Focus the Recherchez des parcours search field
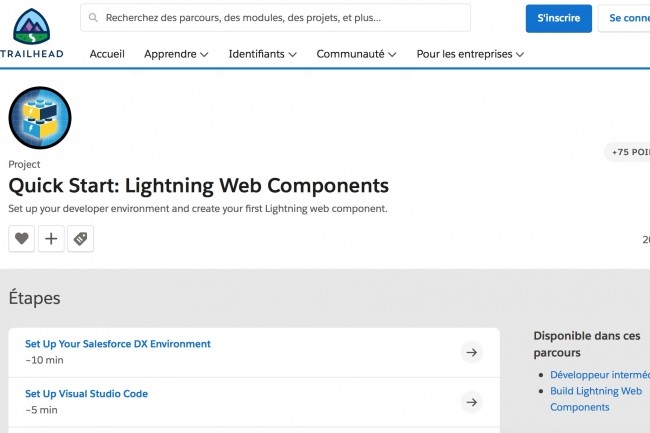 pyautogui.click(x=275, y=17)
